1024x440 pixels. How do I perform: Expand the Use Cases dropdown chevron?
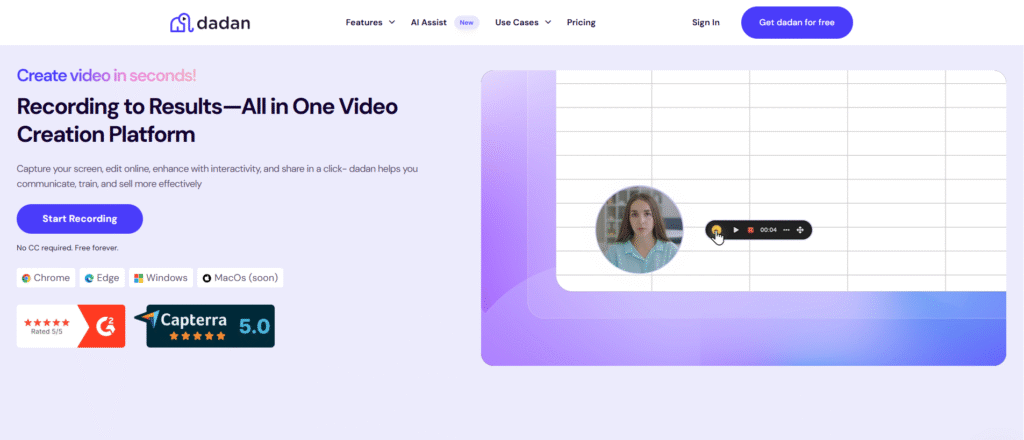pyautogui.click(x=548, y=22)
